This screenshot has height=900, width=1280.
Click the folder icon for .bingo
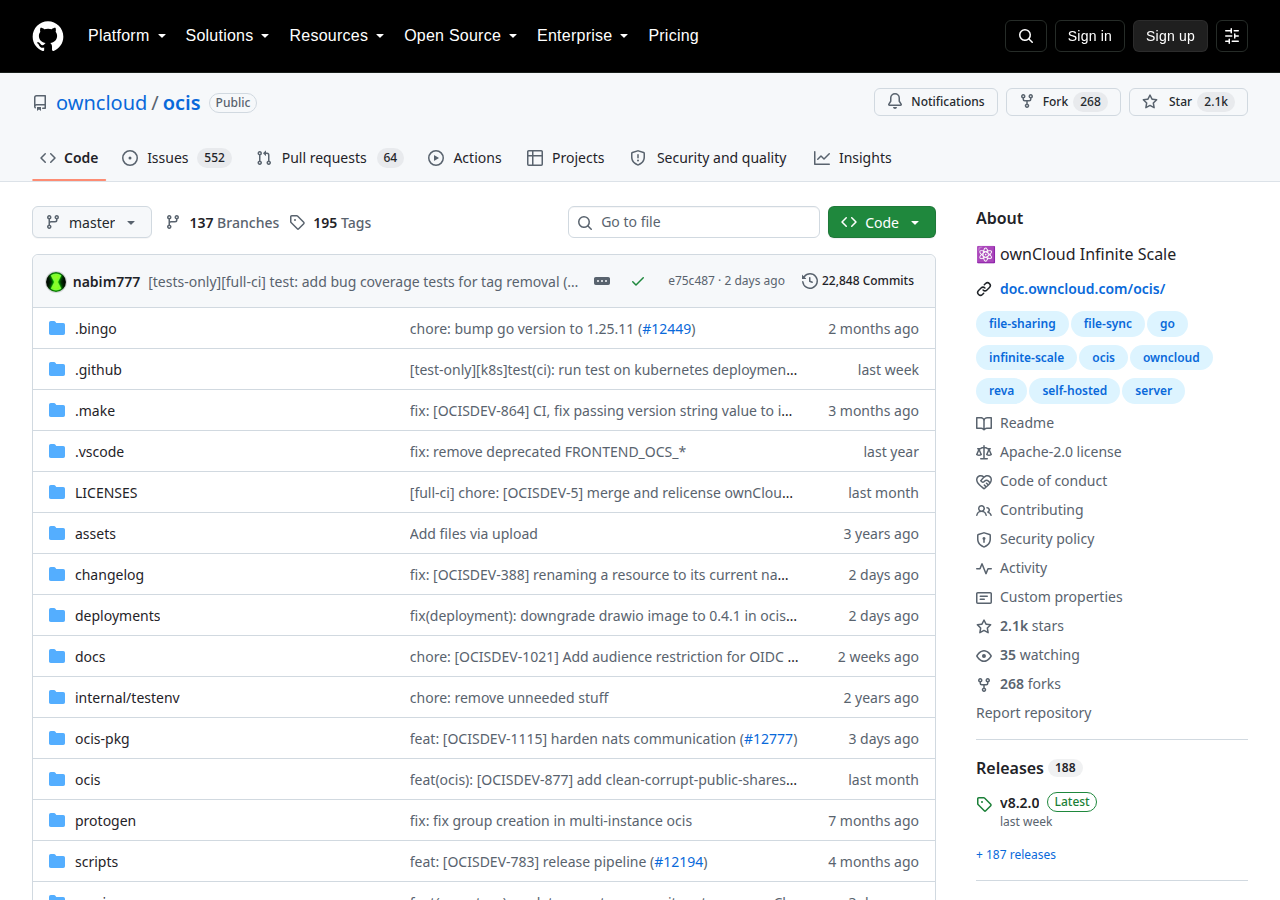pyautogui.click(x=57, y=329)
